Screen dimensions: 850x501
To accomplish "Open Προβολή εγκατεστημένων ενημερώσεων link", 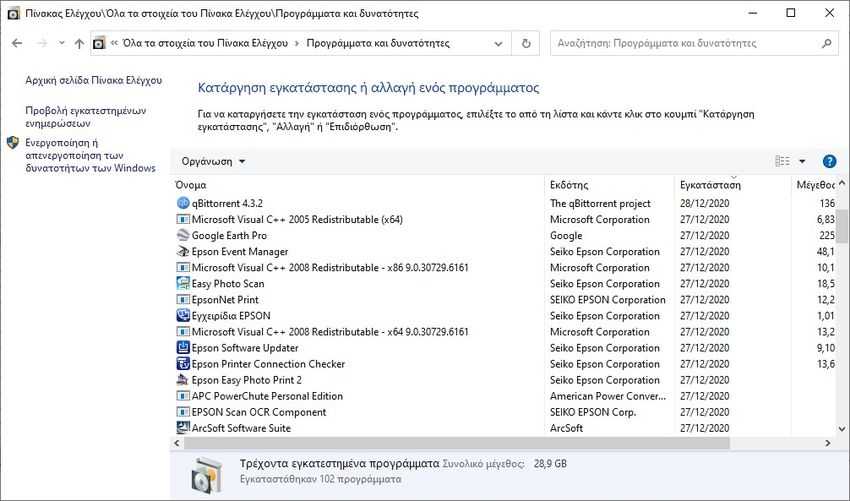I will [86, 117].
